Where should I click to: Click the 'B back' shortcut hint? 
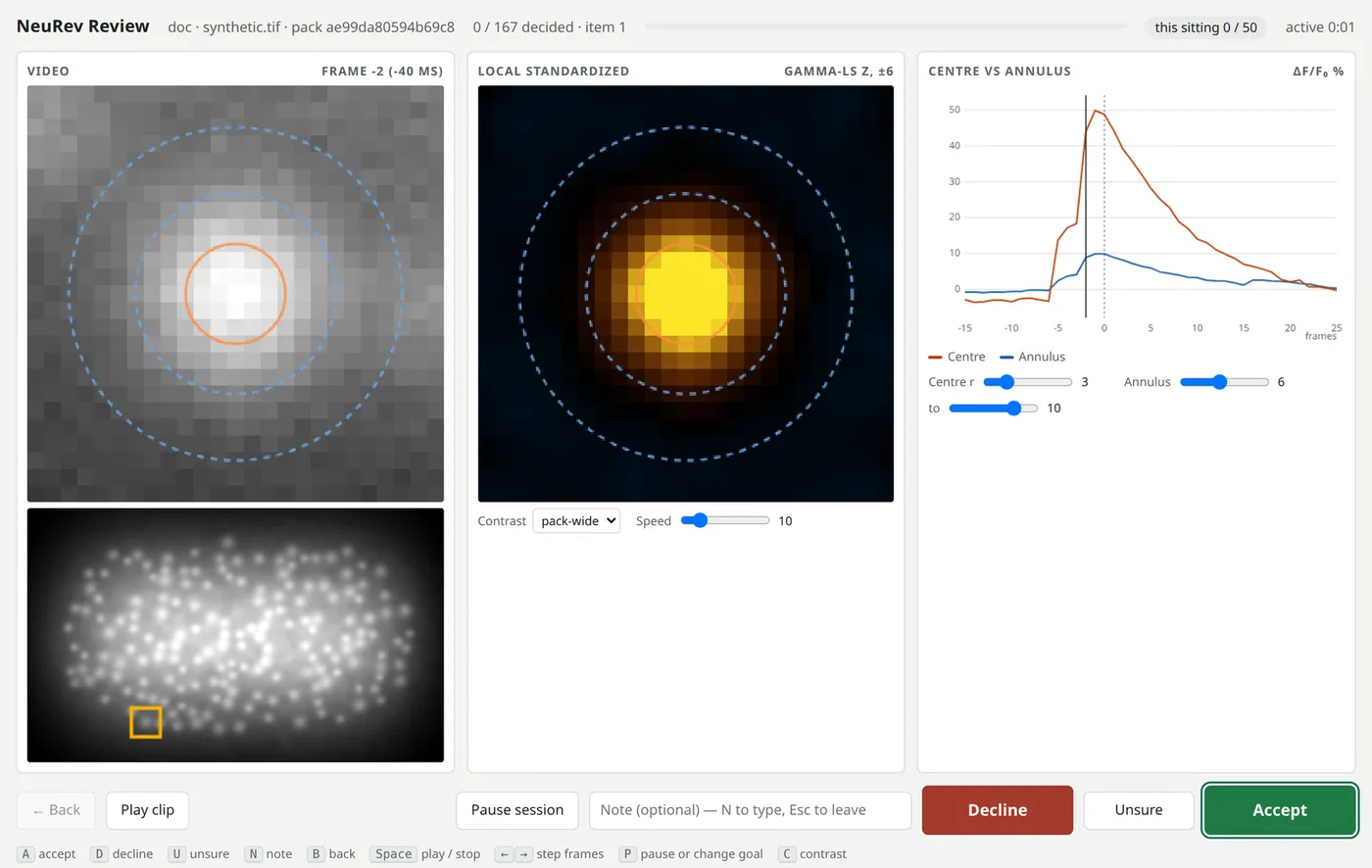click(331, 854)
